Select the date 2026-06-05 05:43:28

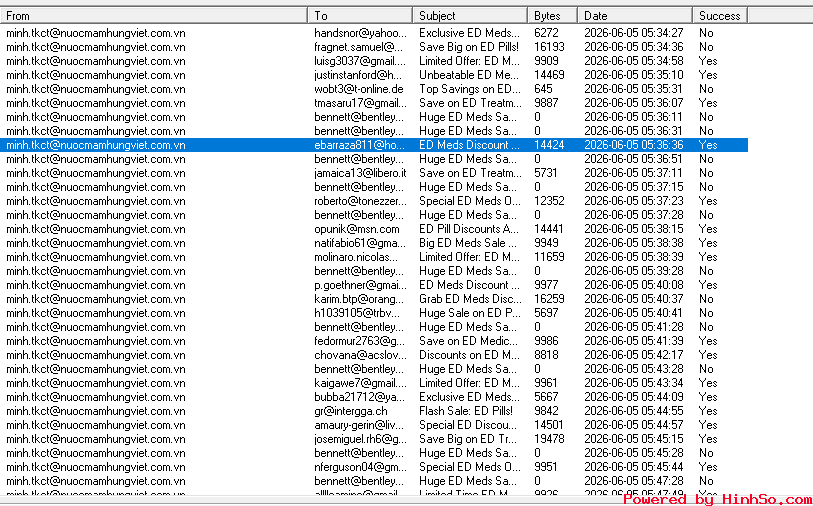point(634,369)
